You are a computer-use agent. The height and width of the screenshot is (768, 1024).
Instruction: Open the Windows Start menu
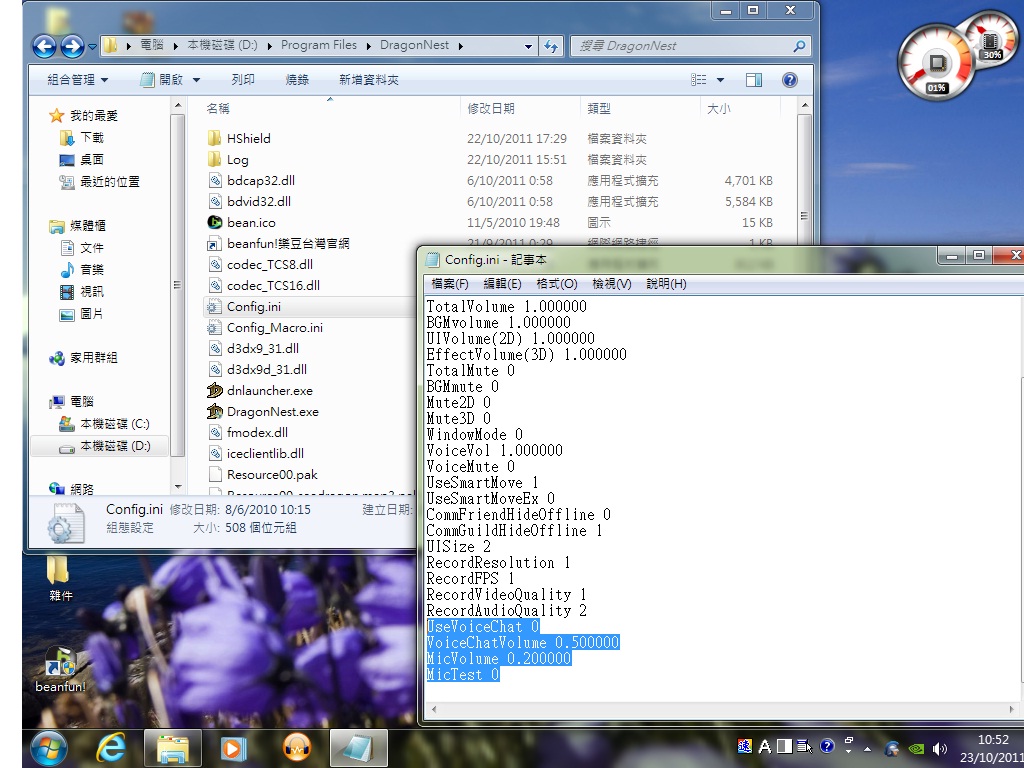49,748
